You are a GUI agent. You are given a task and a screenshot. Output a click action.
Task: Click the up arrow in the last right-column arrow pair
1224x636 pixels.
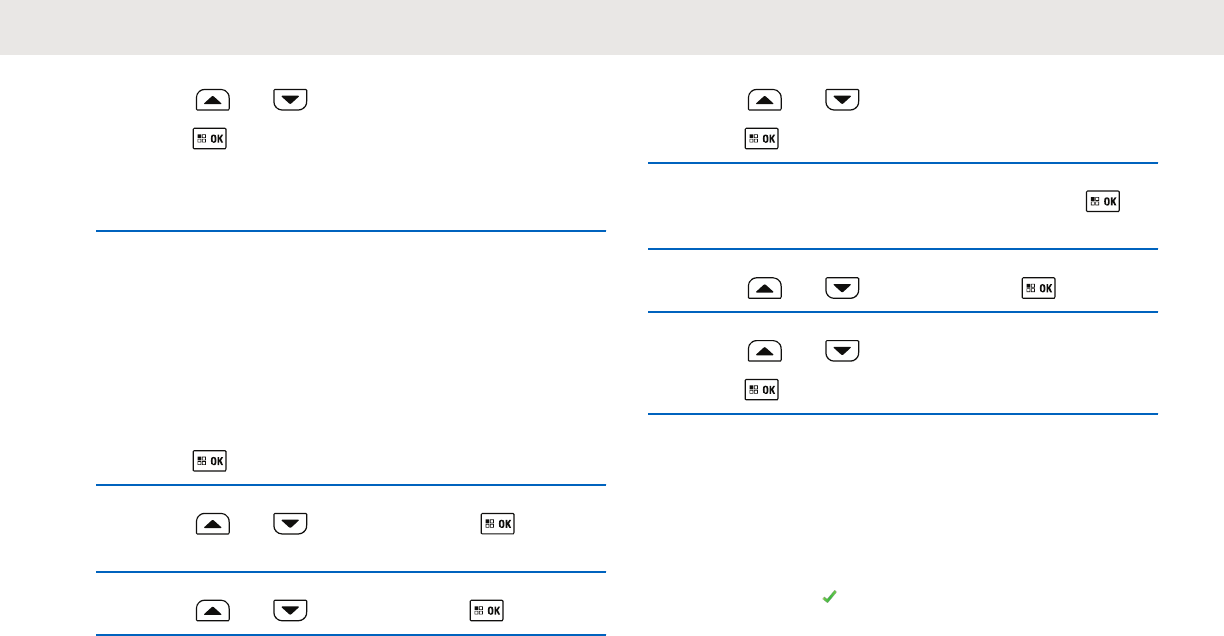(765, 352)
